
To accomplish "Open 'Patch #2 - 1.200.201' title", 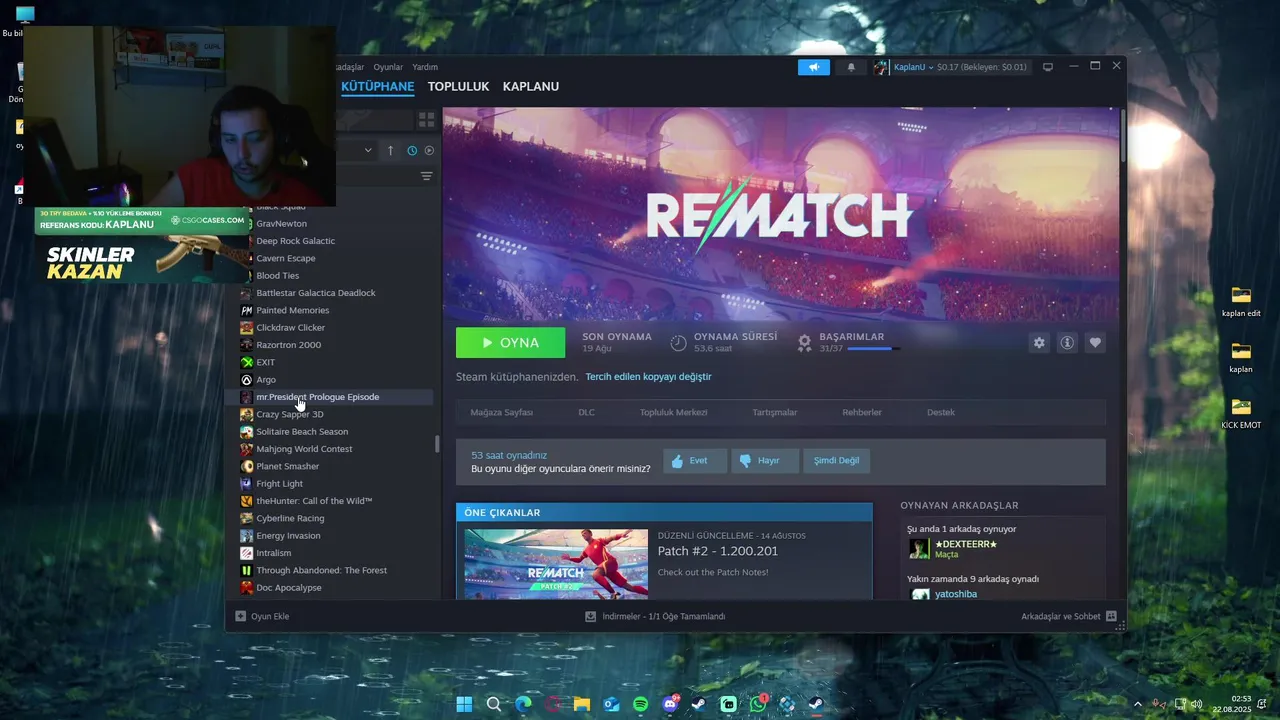I will tap(717, 551).
